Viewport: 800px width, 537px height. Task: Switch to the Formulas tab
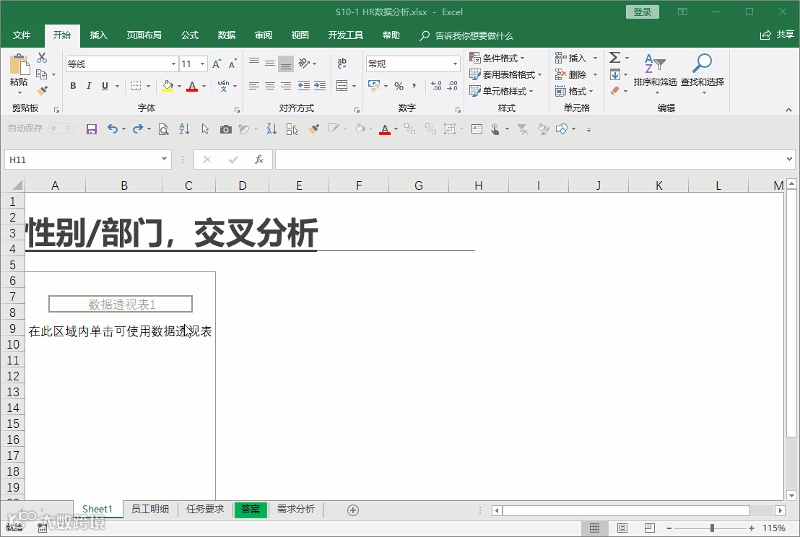click(190, 35)
